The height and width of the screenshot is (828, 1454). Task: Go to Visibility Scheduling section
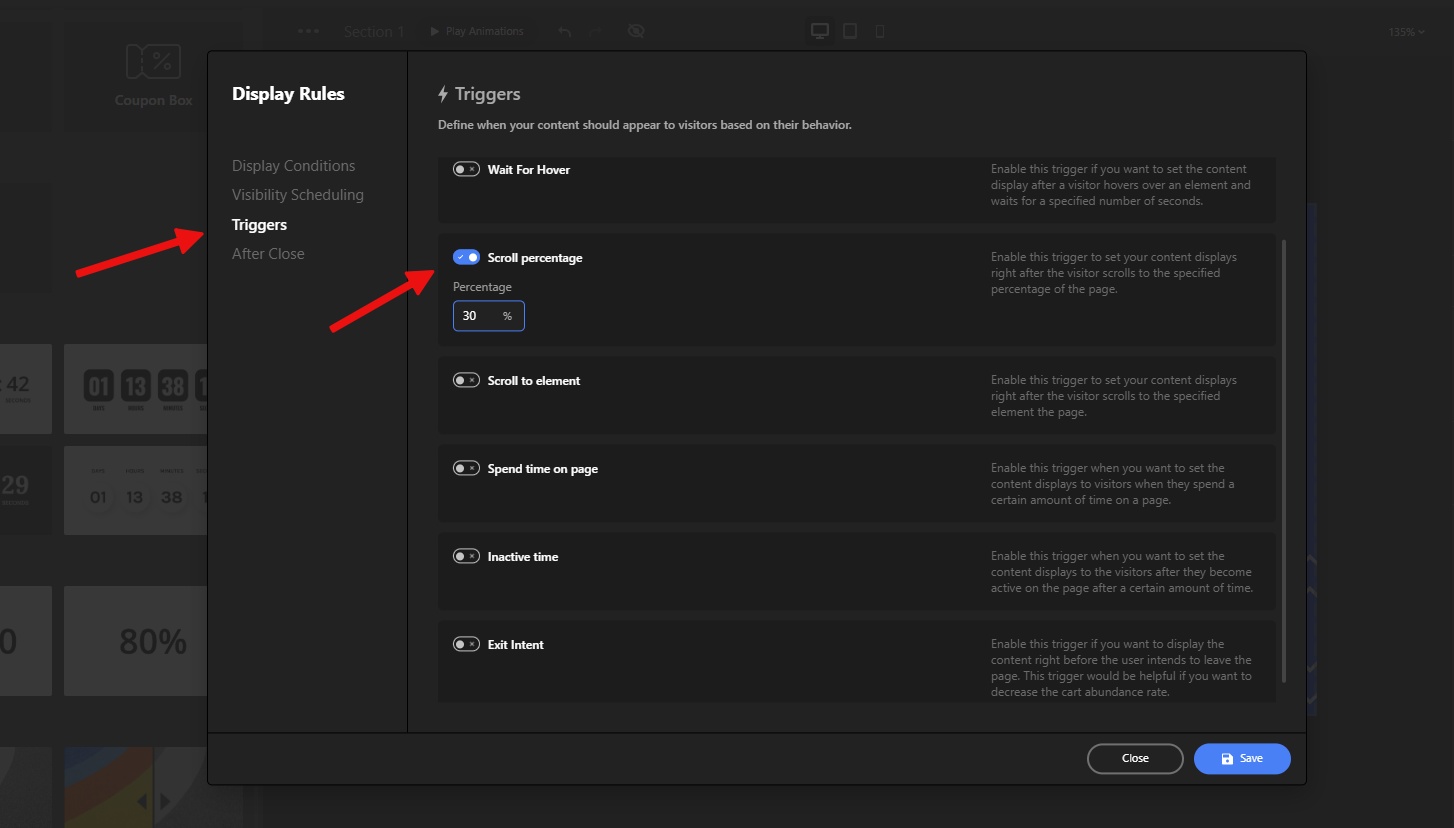coord(297,195)
